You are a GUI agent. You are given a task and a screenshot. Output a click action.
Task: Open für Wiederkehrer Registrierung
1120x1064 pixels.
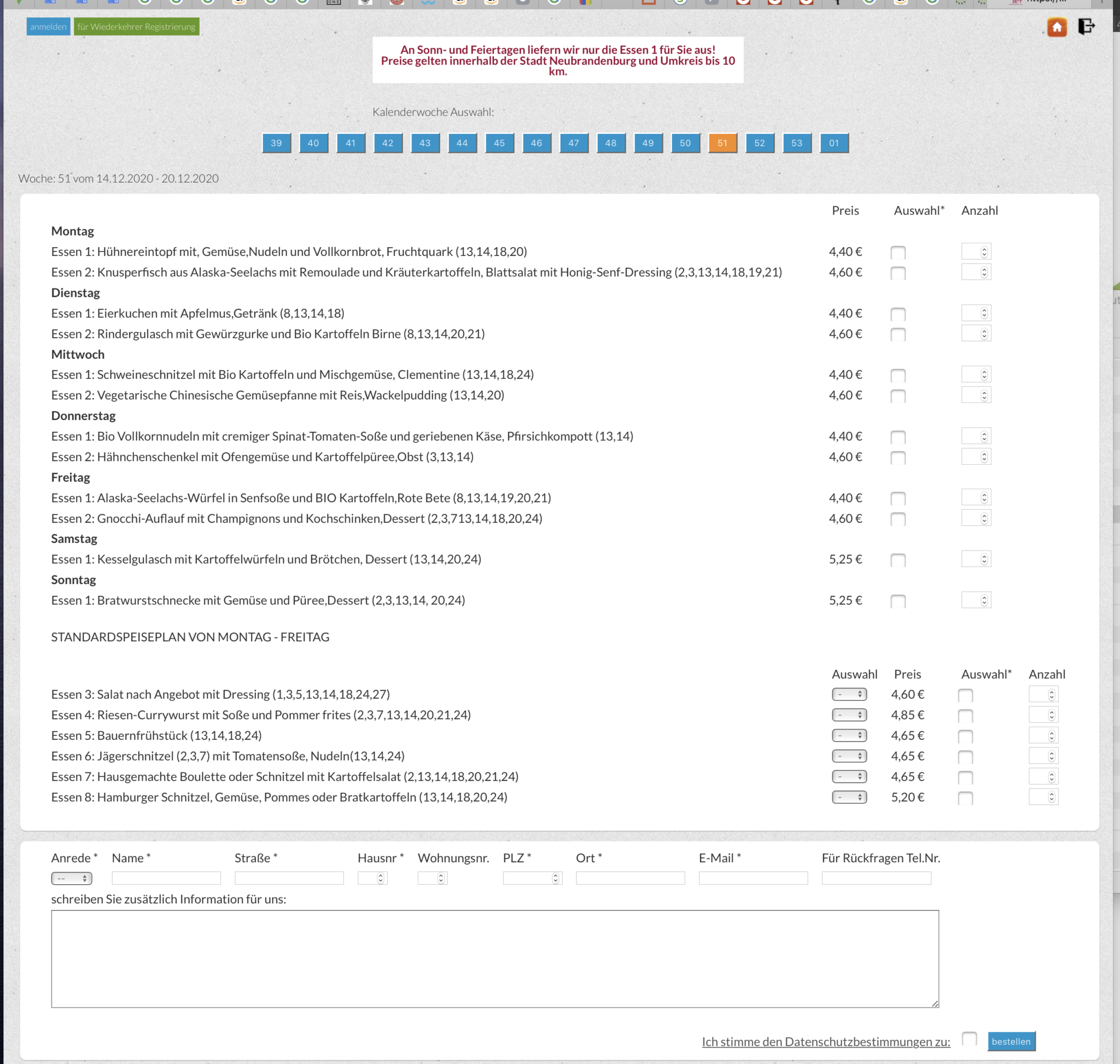(x=136, y=27)
